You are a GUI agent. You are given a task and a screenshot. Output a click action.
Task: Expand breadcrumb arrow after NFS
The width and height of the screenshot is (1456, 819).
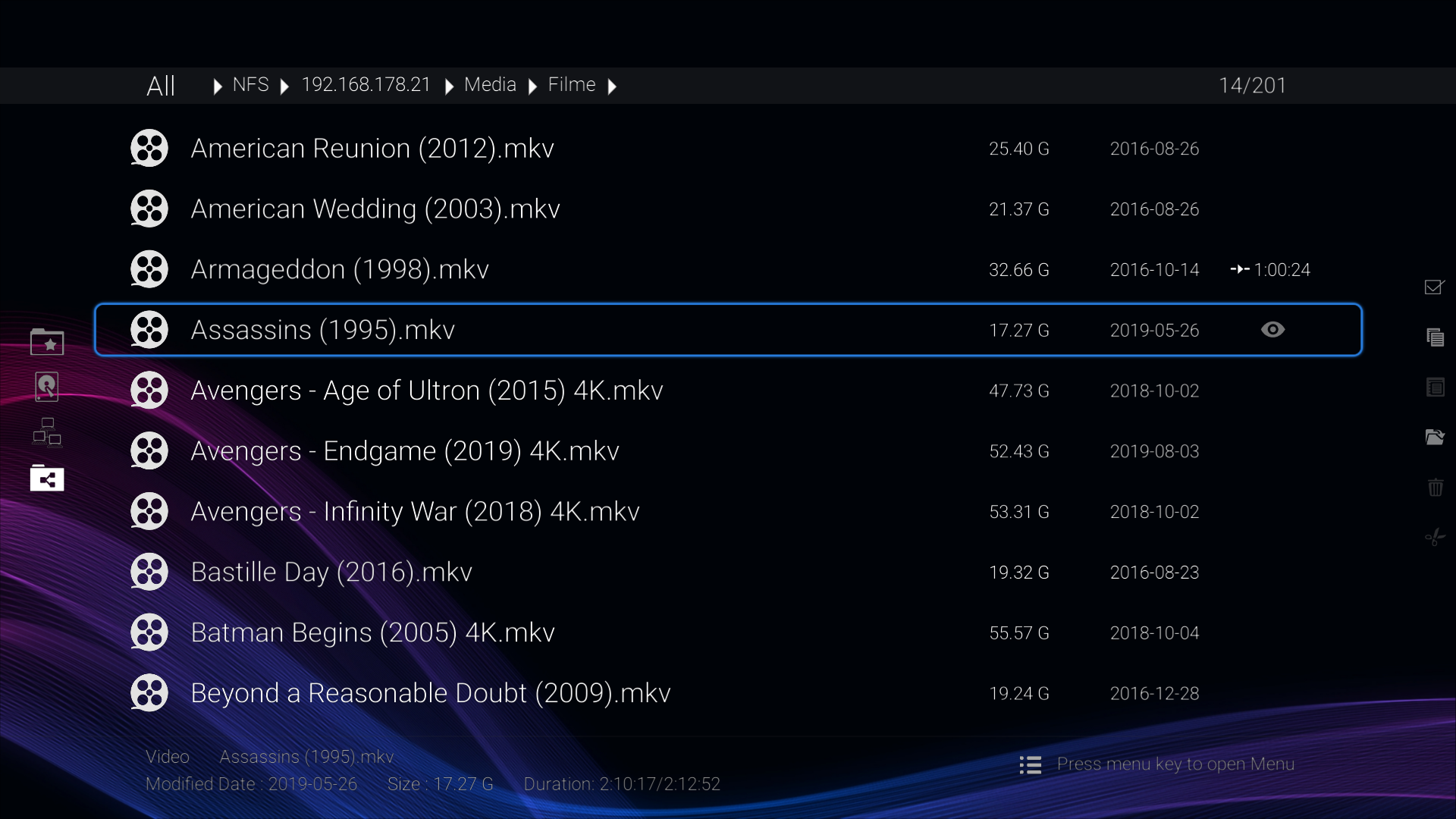284,86
